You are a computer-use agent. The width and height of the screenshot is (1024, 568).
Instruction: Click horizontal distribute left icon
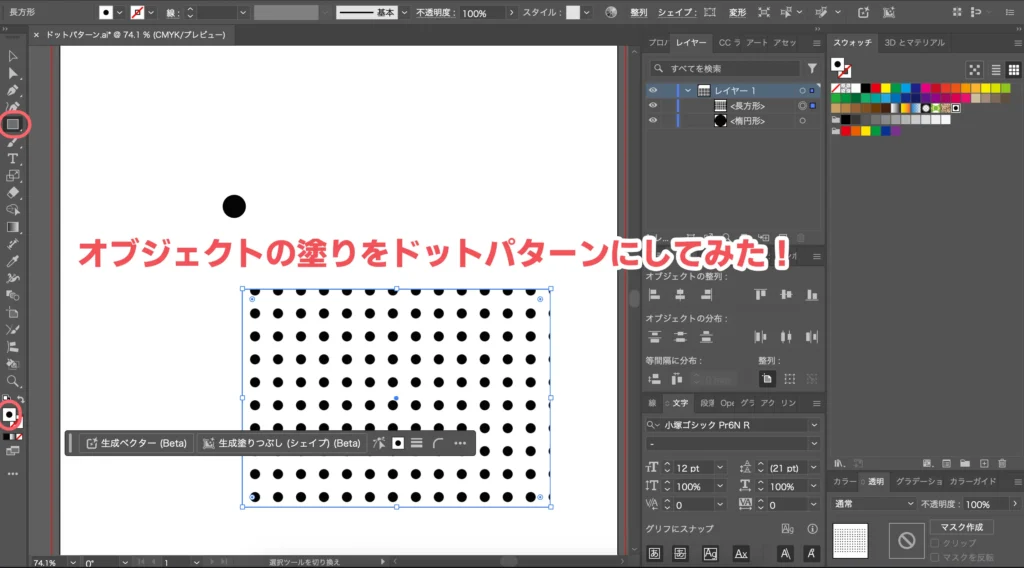(x=760, y=337)
